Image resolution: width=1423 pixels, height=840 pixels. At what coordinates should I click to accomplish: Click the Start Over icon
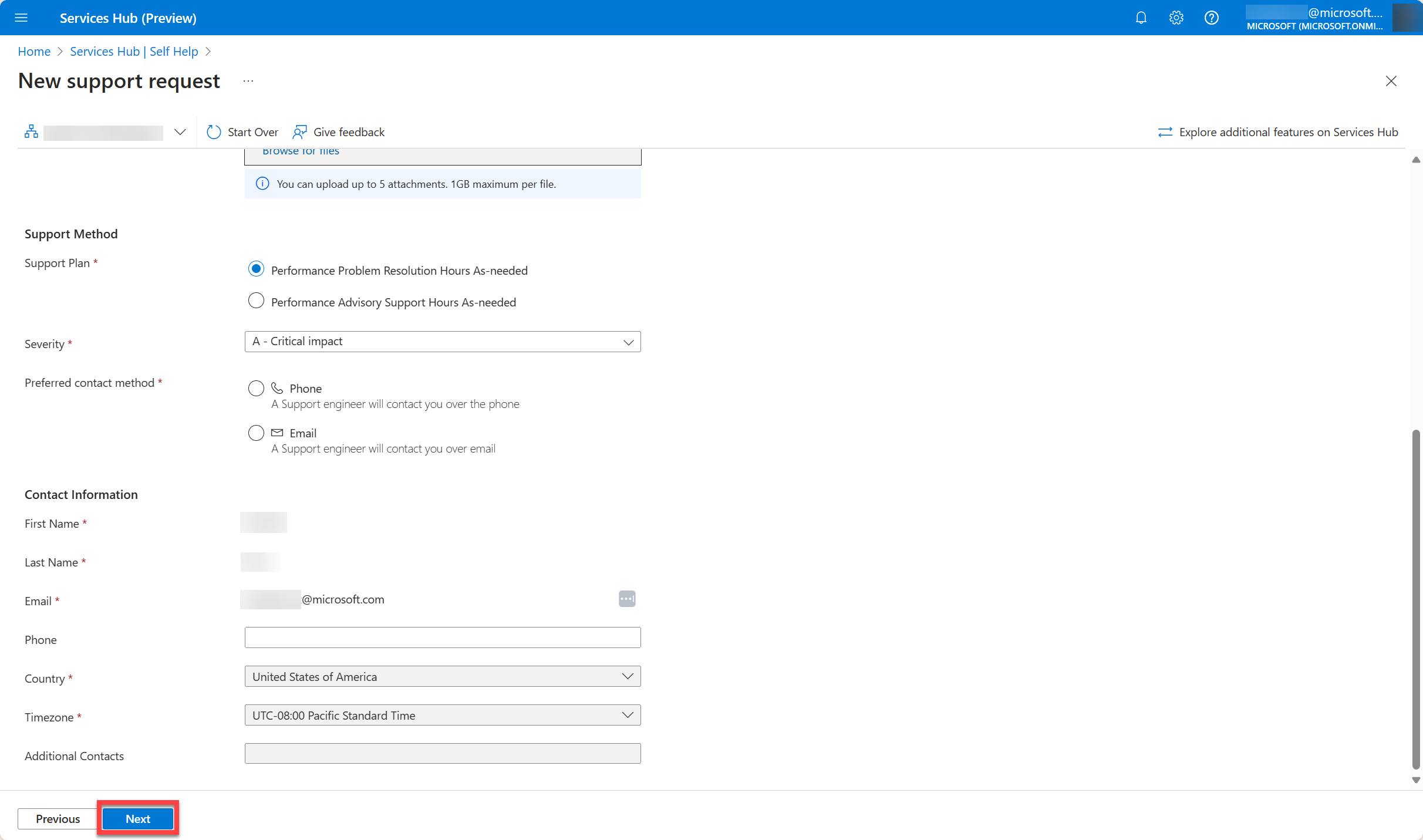(x=213, y=131)
